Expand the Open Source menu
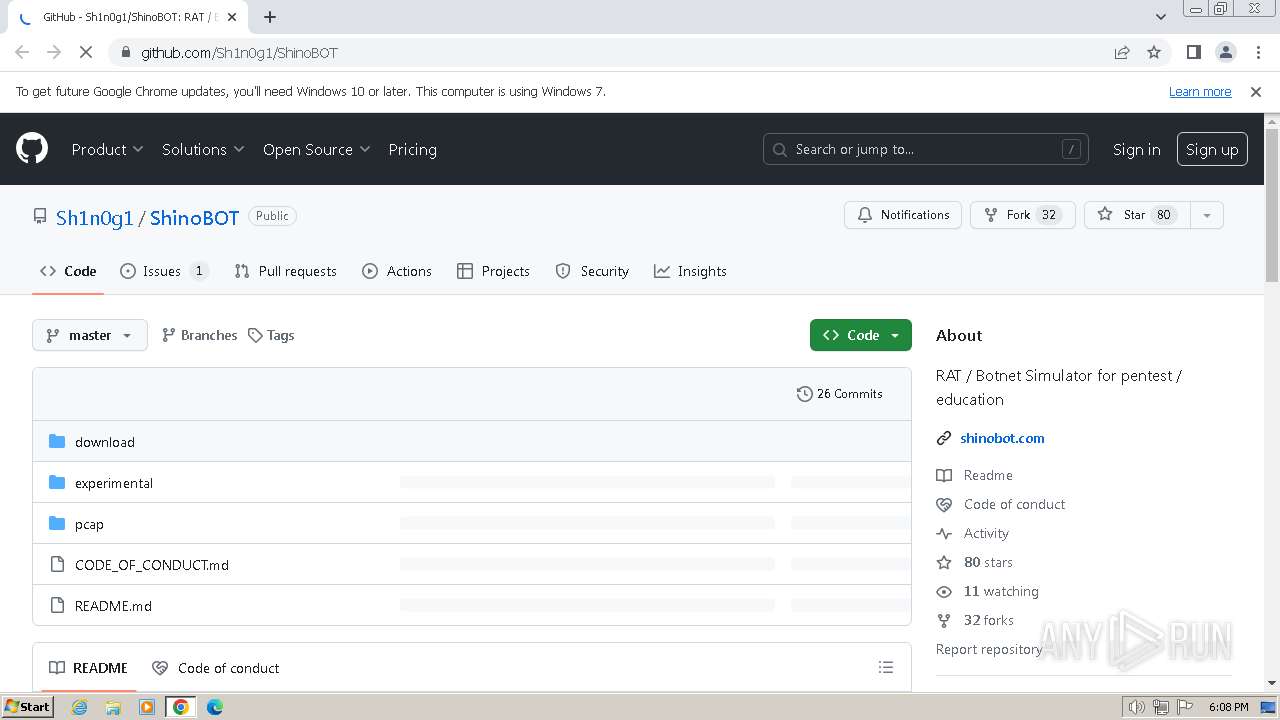The height and width of the screenshot is (720, 1280). (316, 149)
